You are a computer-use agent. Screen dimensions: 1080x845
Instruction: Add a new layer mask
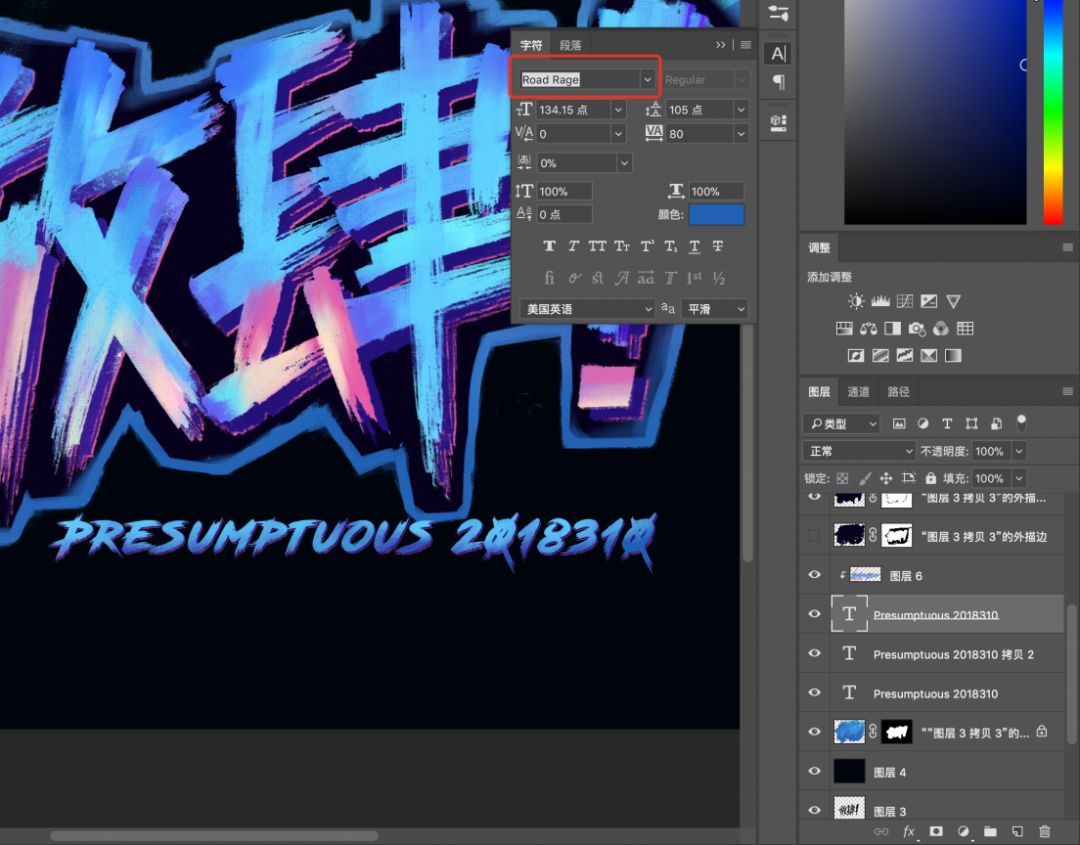[x=935, y=831]
